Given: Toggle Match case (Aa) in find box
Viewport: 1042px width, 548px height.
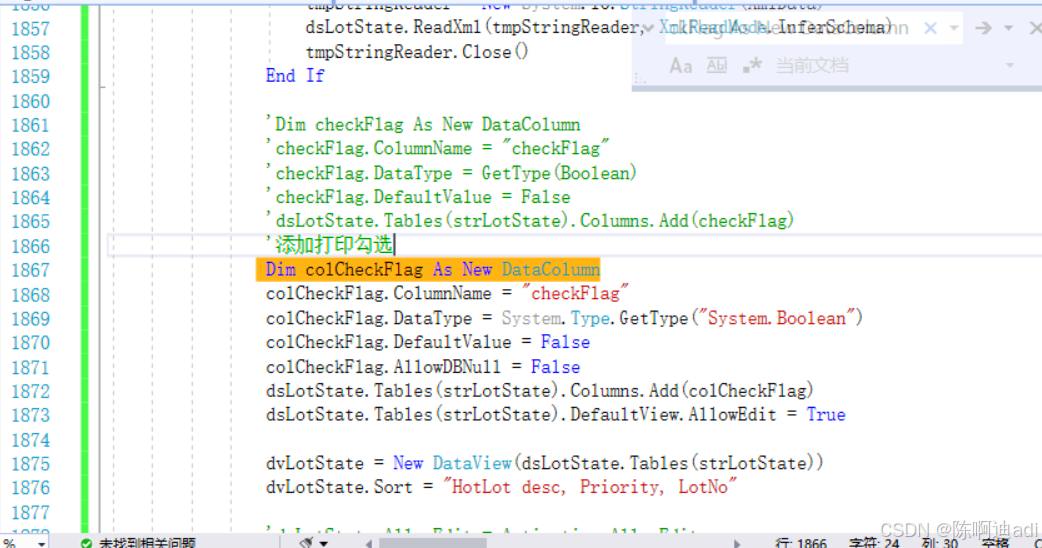Looking at the screenshot, I should click(680, 66).
